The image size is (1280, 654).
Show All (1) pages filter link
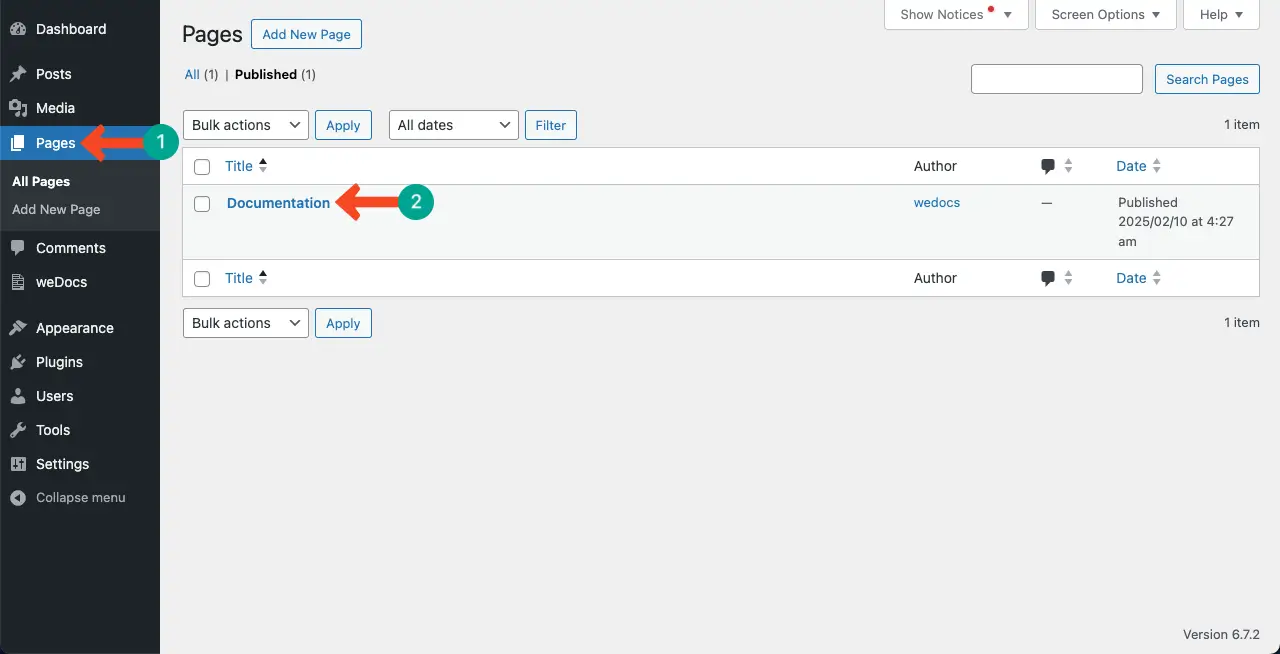coord(201,74)
